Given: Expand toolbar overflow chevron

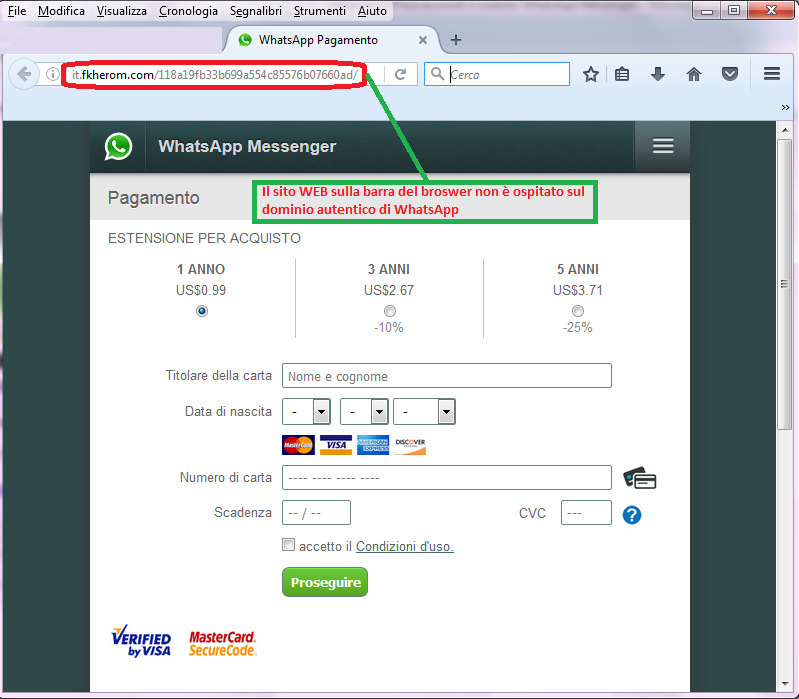Looking at the screenshot, I should coord(785,107).
